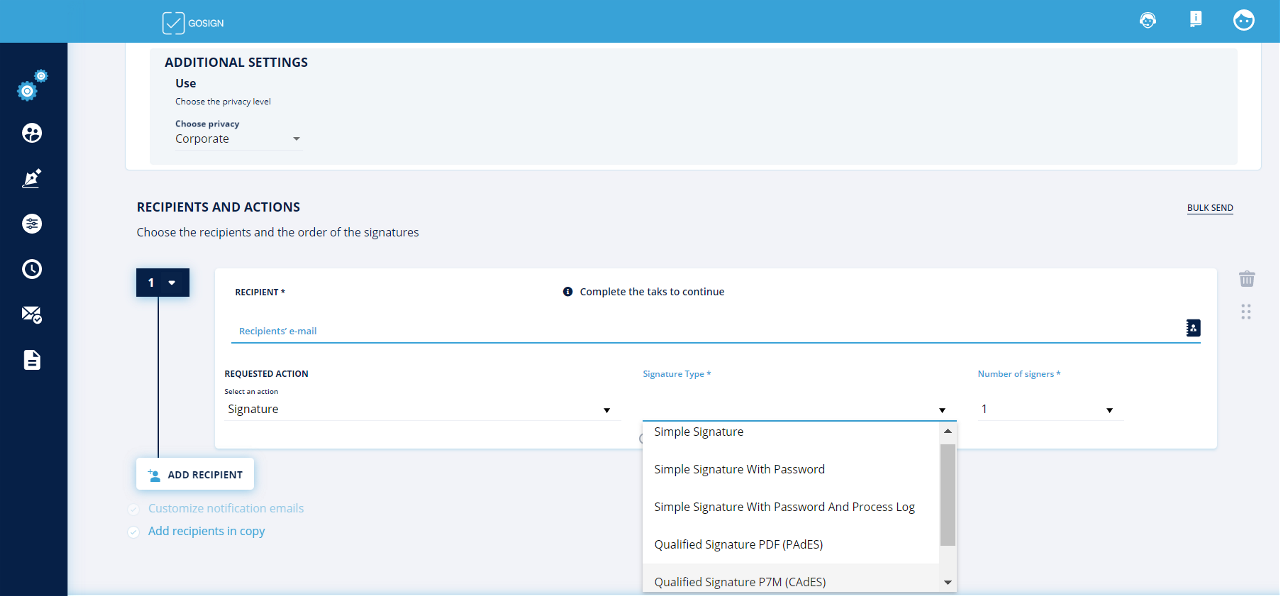Image resolution: width=1280 pixels, height=596 pixels.
Task: Delete recipient using the trash icon
Action: click(x=1246, y=279)
